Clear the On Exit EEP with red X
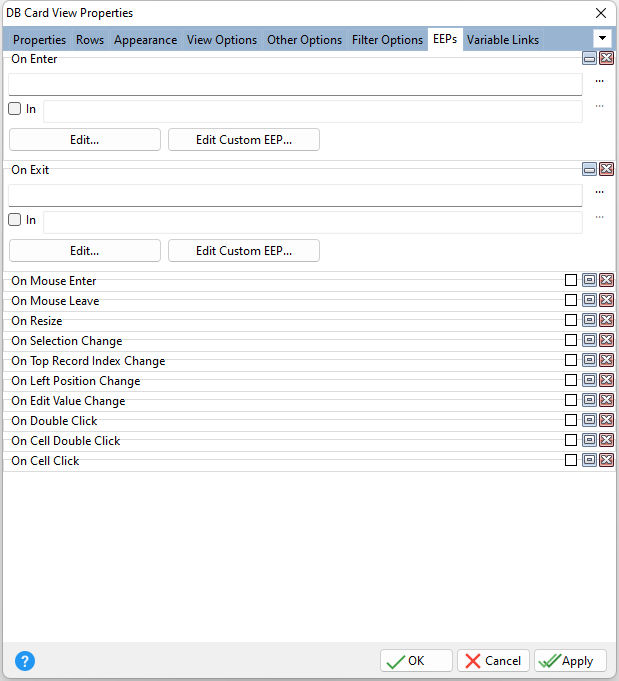The width and height of the screenshot is (619, 681). [x=606, y=169]
